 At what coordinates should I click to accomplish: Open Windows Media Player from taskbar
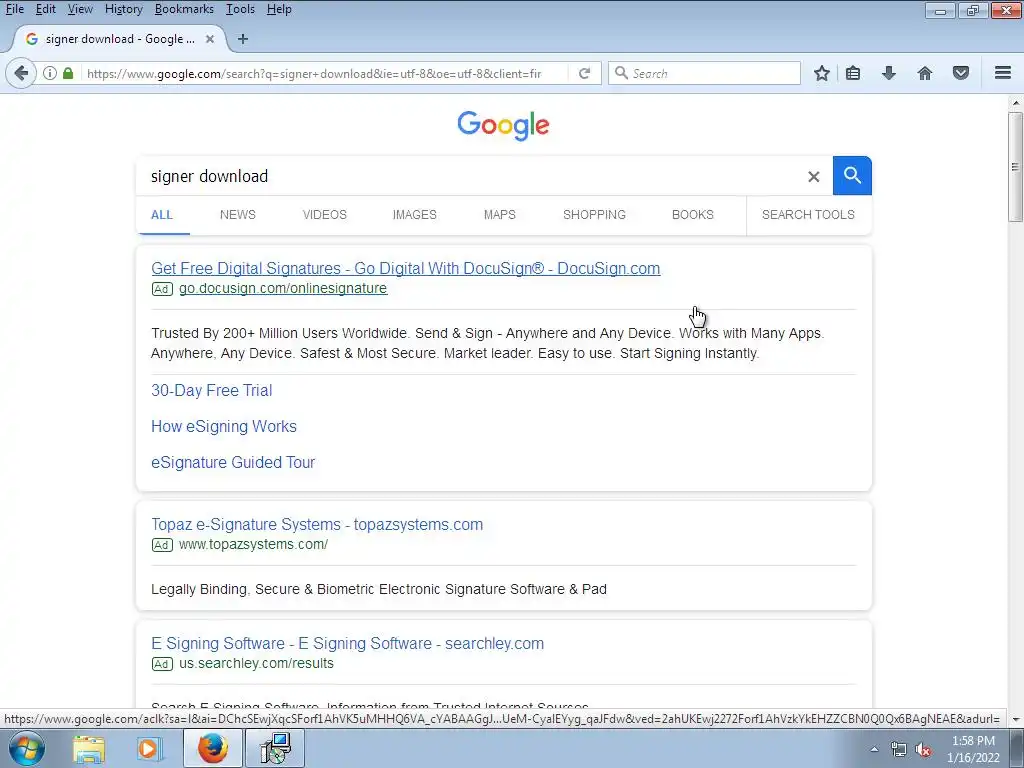148,749
